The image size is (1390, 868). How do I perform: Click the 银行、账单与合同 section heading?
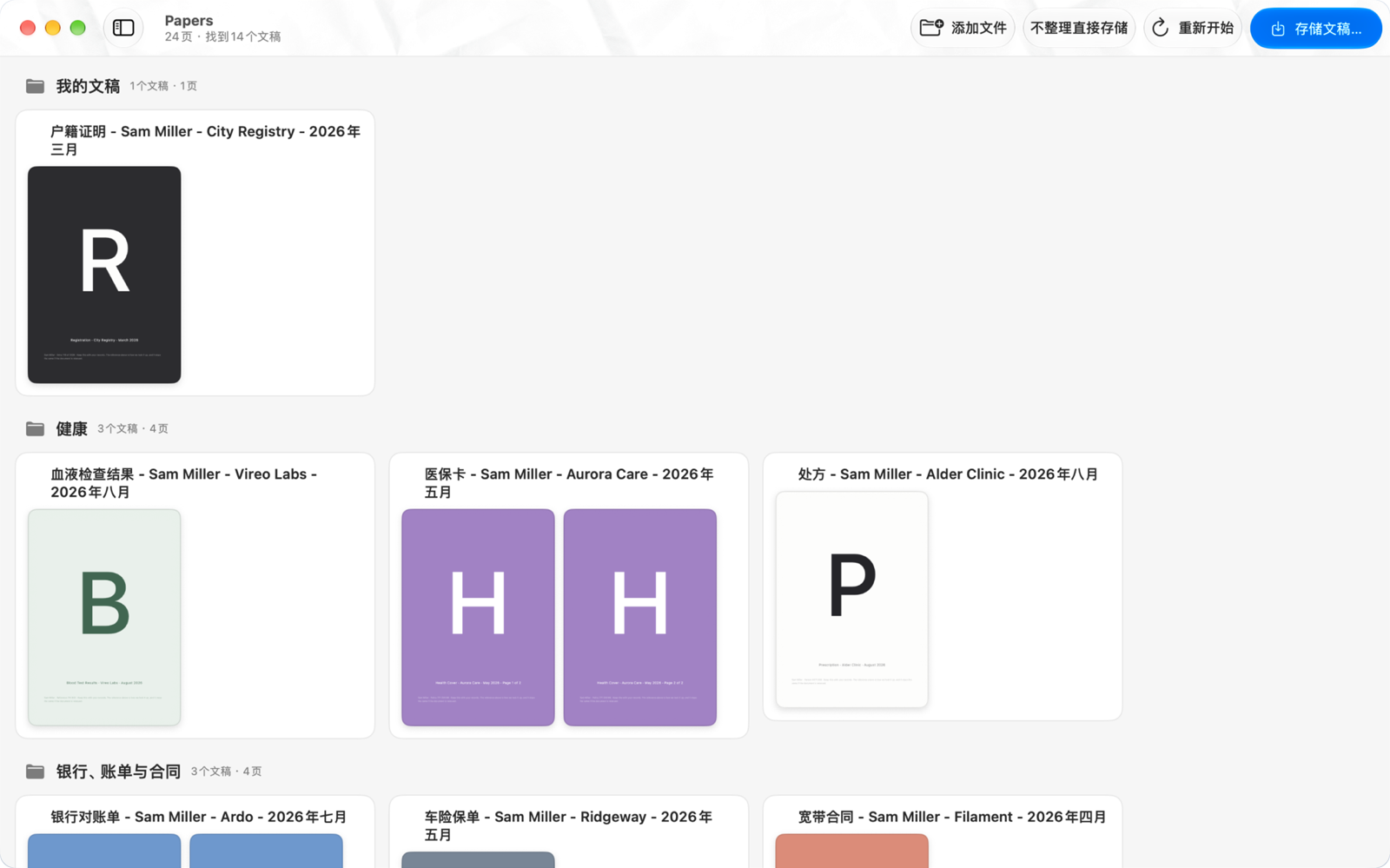pyautogui.click(x=118, y=772)
